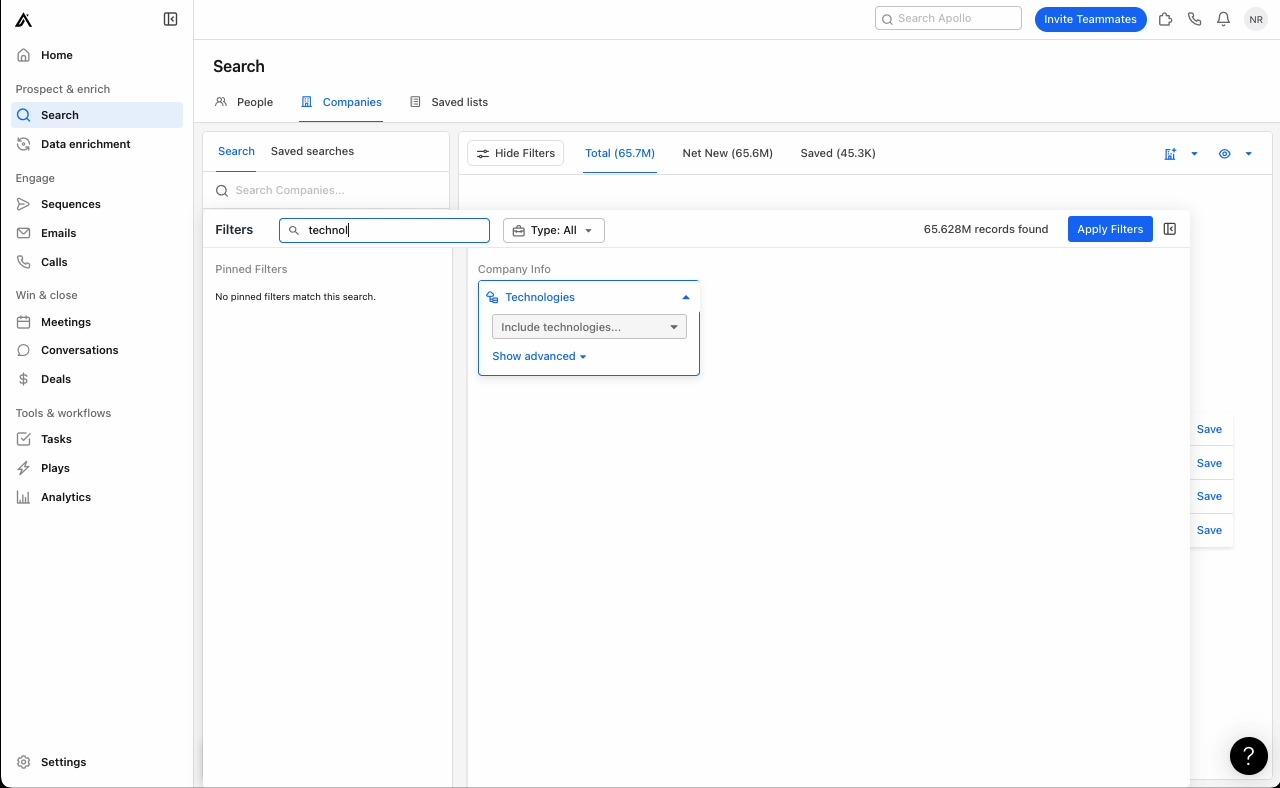Image resolution: width=1280 pixels, height=788 pixels.
Task: Click the AI column chart icon at top right
Action: (1170, 154)
